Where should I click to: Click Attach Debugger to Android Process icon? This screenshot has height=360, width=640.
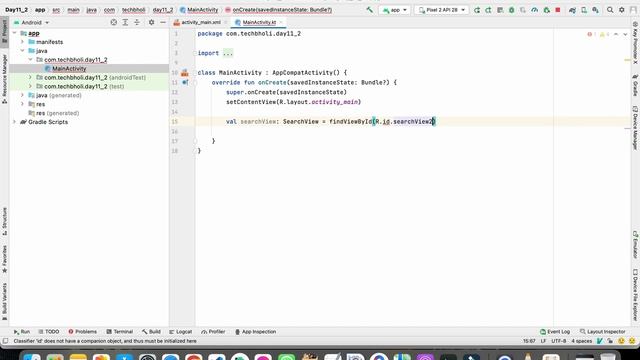click(x=547, y=10)
